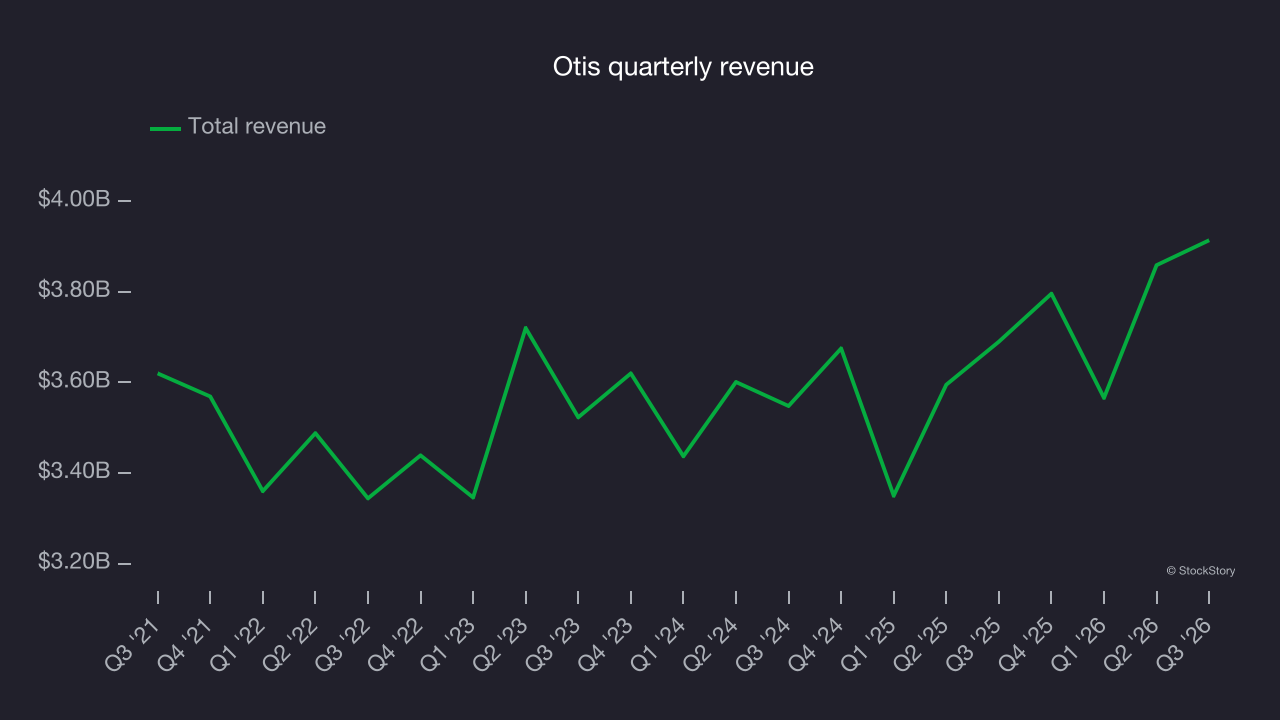Click the Q1 '22 x-axis label

click(238, 643)
